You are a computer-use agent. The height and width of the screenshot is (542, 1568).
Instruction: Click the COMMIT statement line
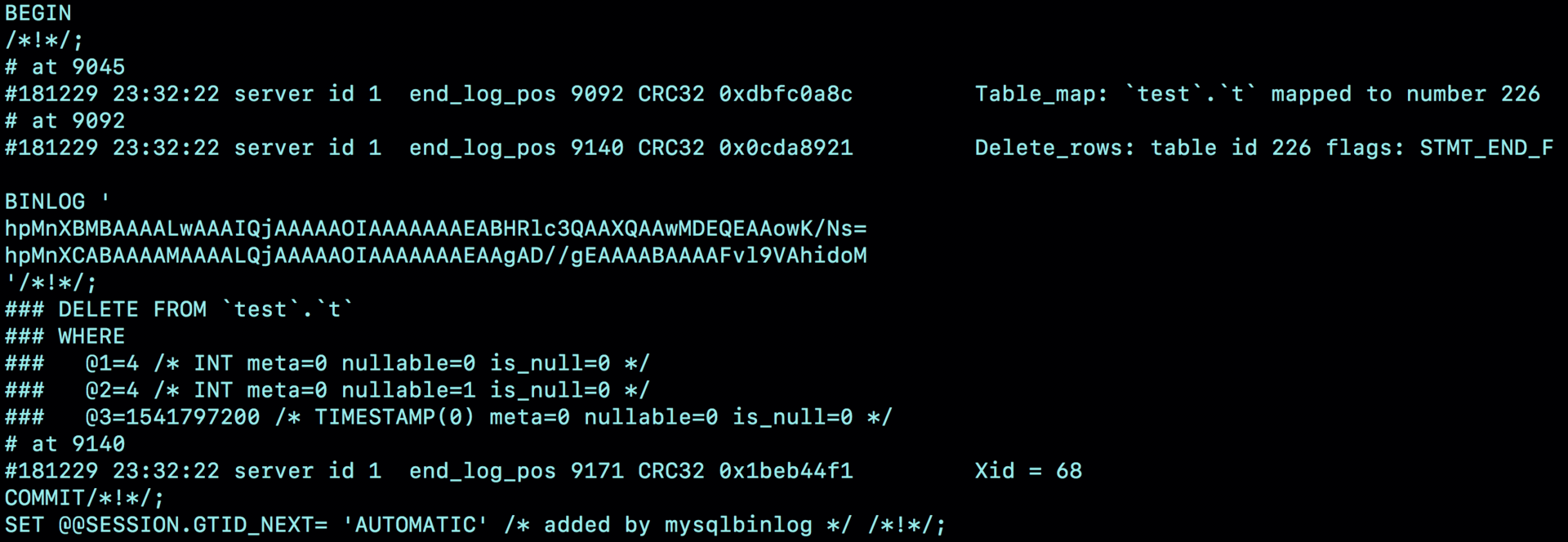84,498
